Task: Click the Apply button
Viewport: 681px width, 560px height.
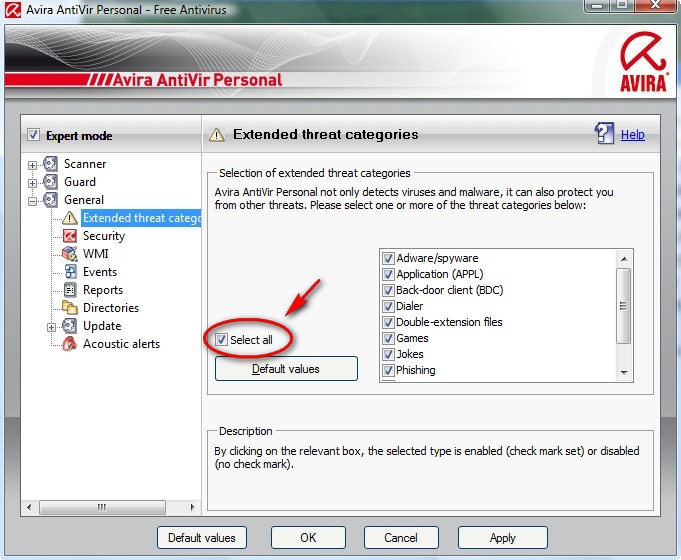Action: tap(502, 537)
